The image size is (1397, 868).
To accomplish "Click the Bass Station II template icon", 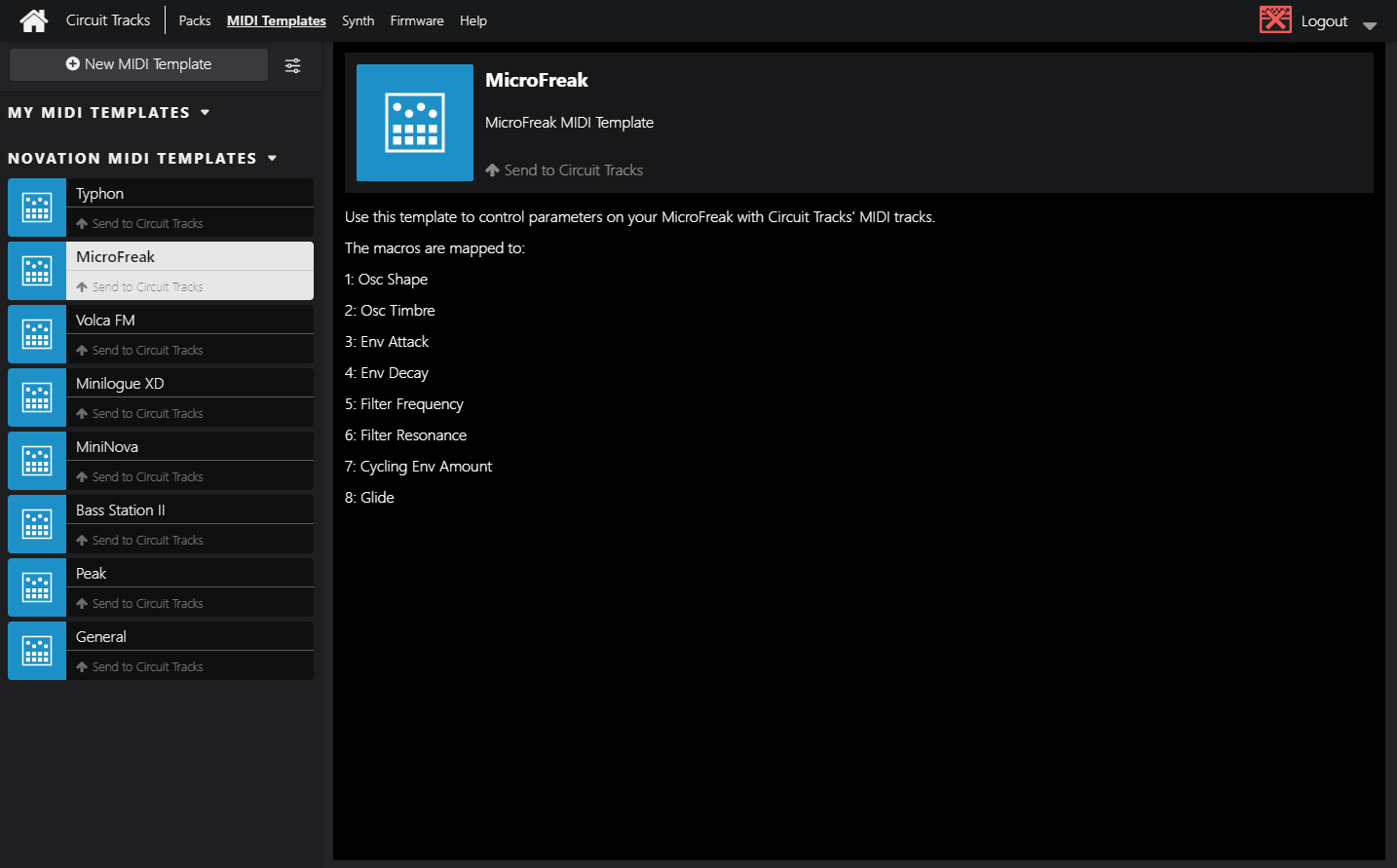I will pyautogui.click(x=37, y=524).
